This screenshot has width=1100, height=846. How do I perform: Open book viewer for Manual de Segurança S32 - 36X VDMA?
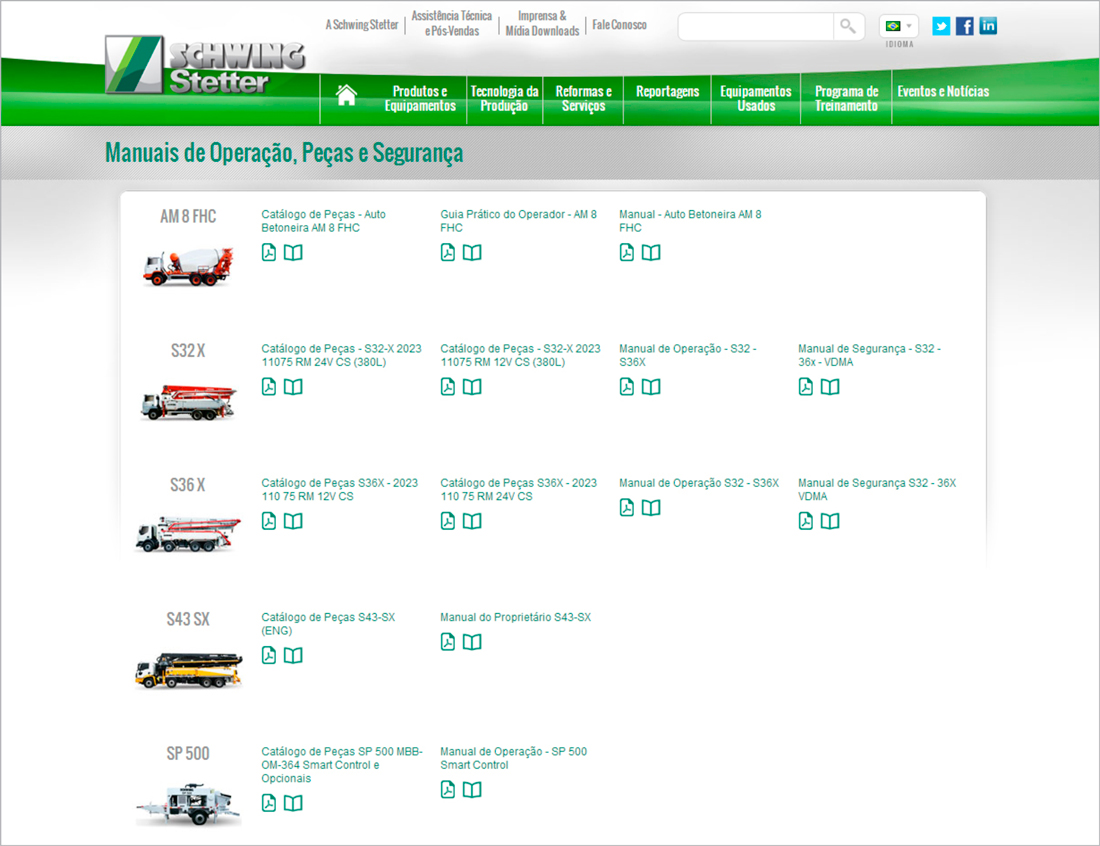tap(830, 521)
